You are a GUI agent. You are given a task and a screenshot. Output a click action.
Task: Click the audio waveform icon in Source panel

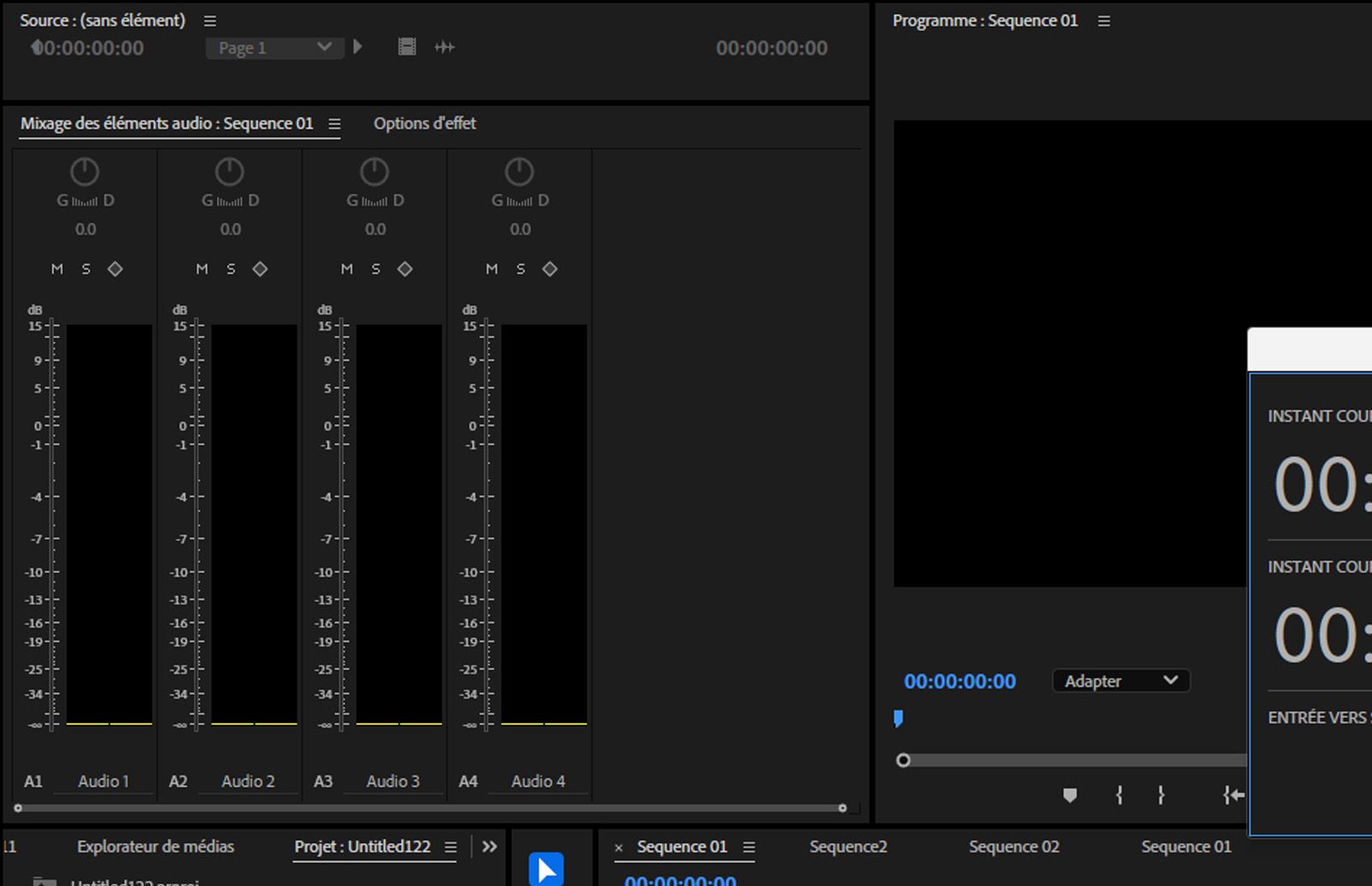pos(445,47)
